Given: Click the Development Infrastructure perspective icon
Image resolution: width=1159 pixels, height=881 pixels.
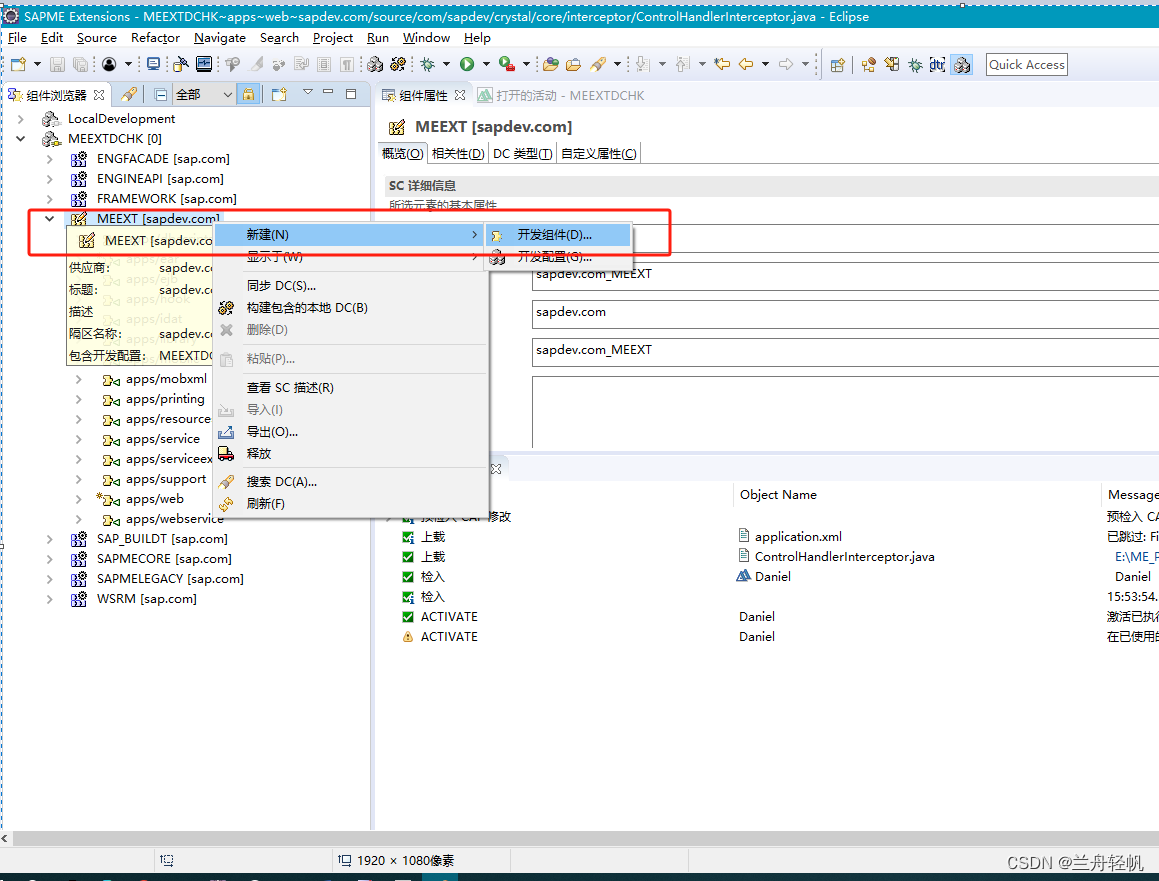Looking at the screenshot, I should tap(962, 65).
